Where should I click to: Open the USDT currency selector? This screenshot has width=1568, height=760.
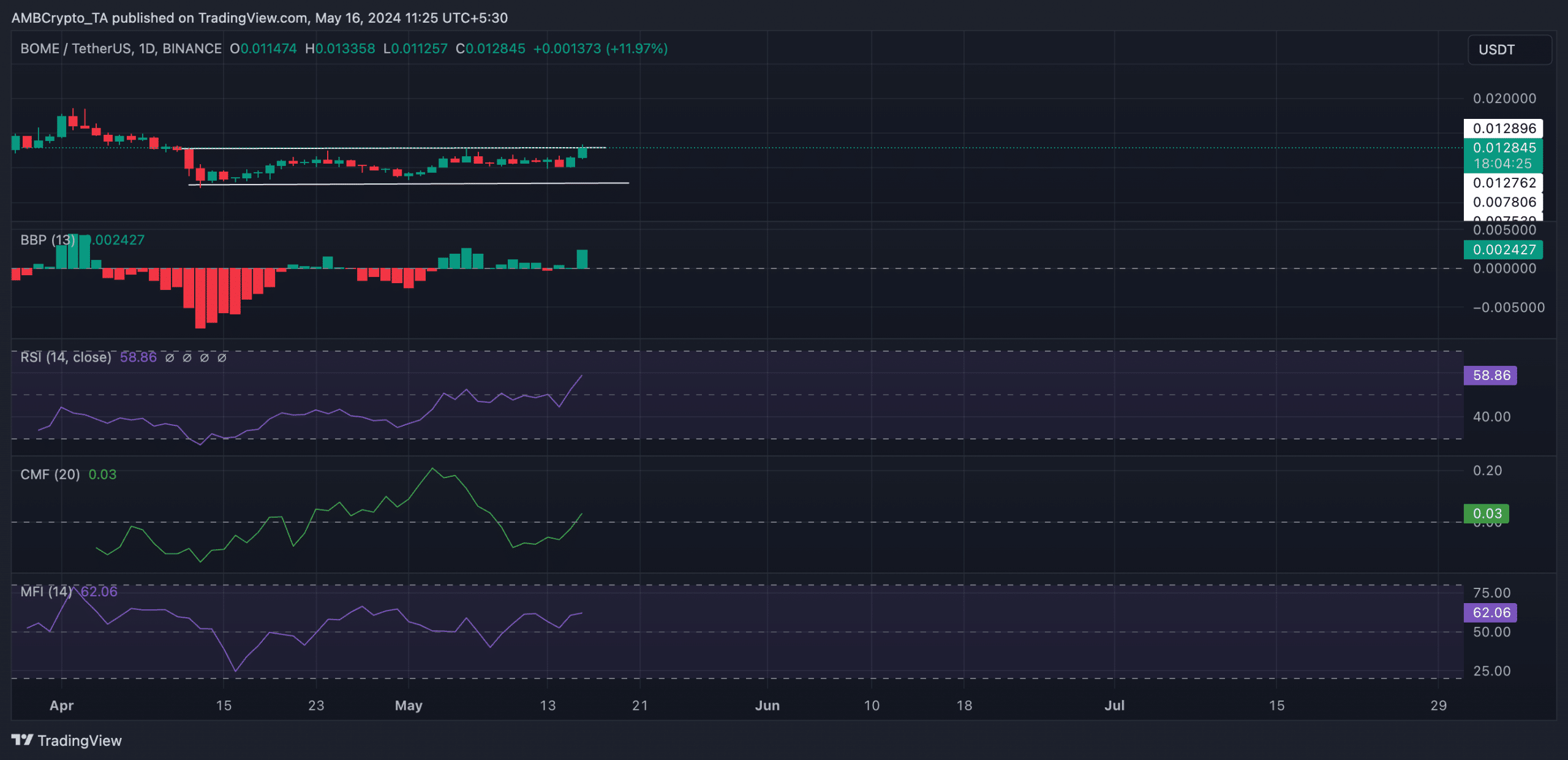[1510, 50]
